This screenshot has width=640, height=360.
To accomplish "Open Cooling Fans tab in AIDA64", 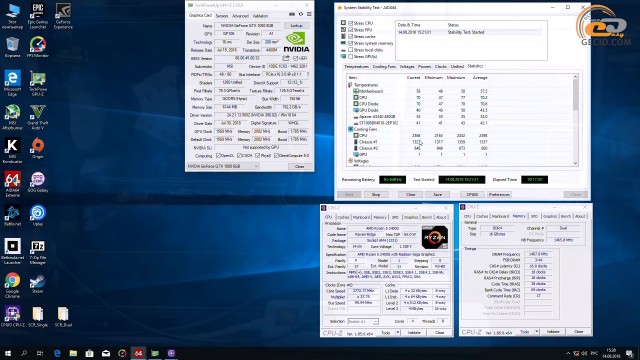I will pos(384,67).
